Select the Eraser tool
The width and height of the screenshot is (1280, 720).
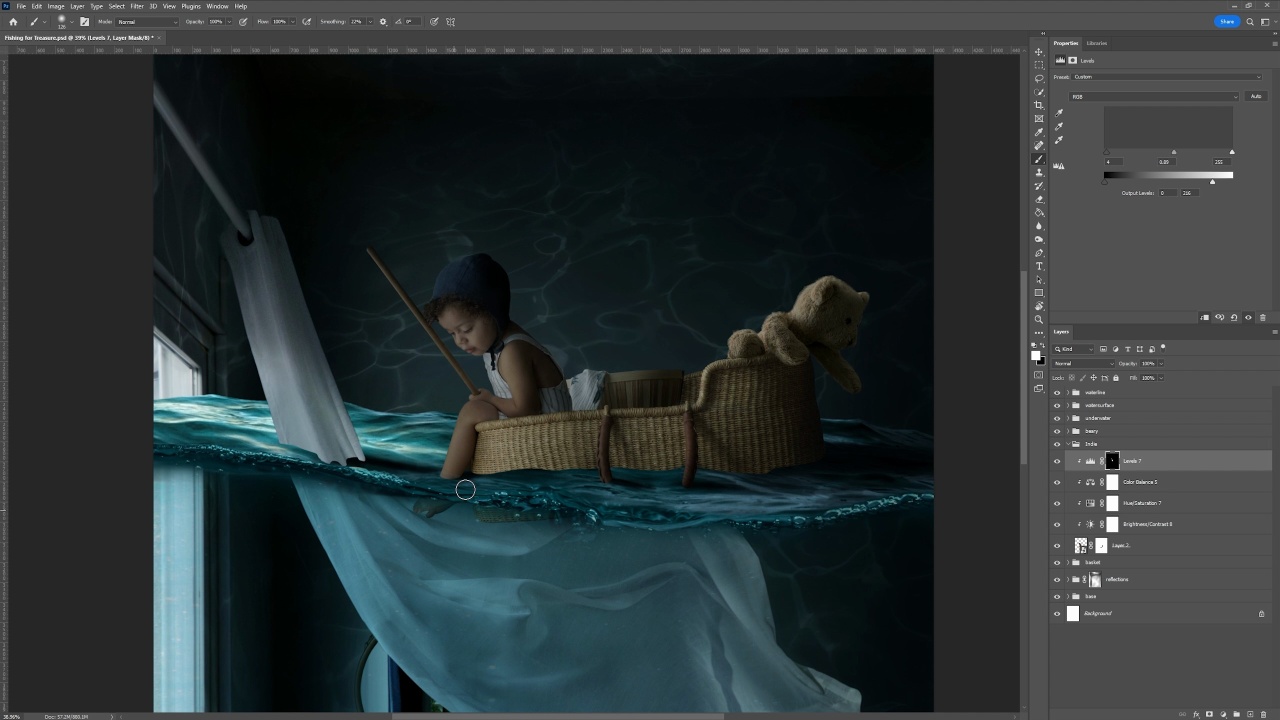coord(1039,199)
